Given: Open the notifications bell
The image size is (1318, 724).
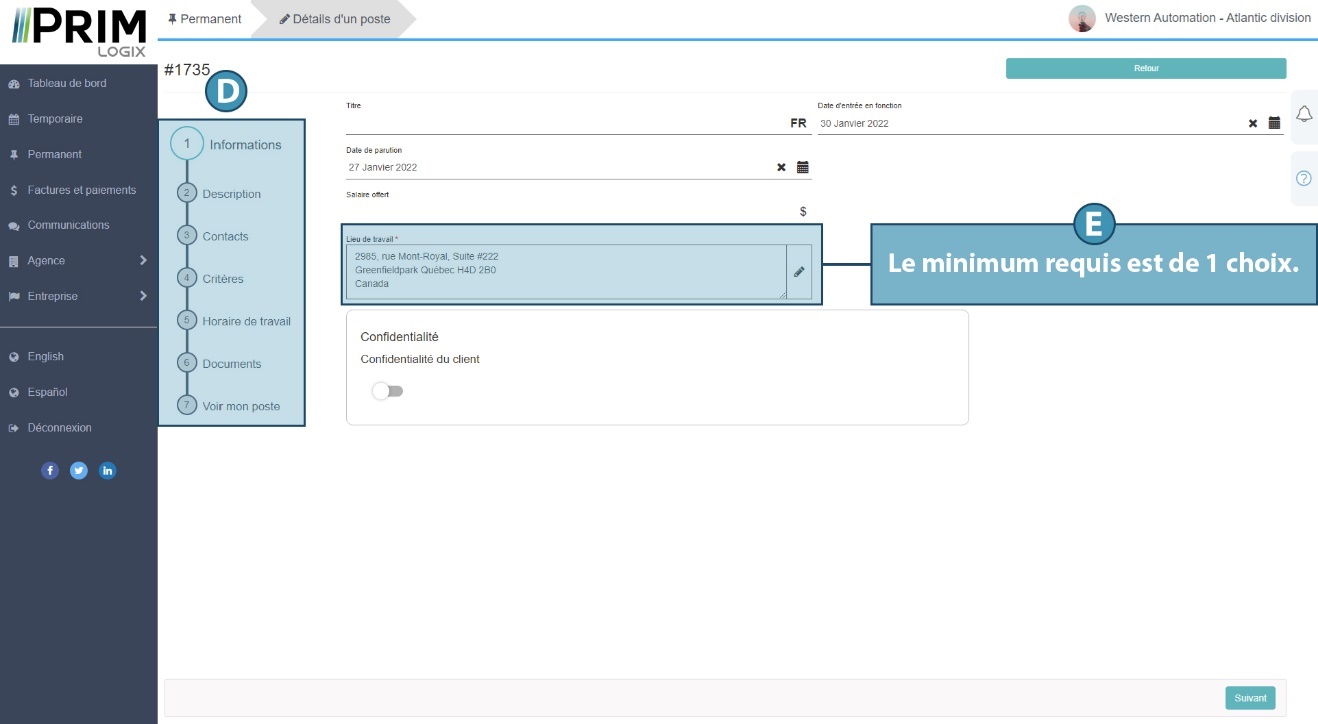Looking at the screenshot, I should coord(1303,115).
